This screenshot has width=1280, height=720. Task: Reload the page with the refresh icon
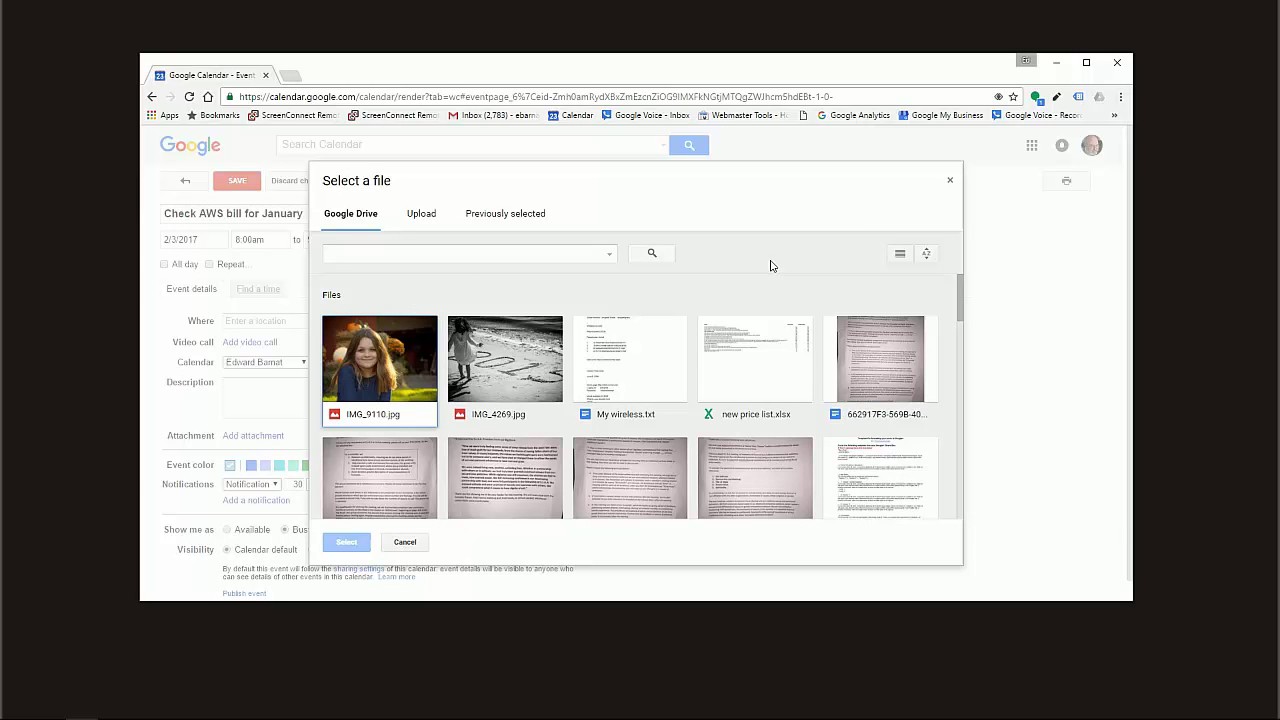click(189, 97)
